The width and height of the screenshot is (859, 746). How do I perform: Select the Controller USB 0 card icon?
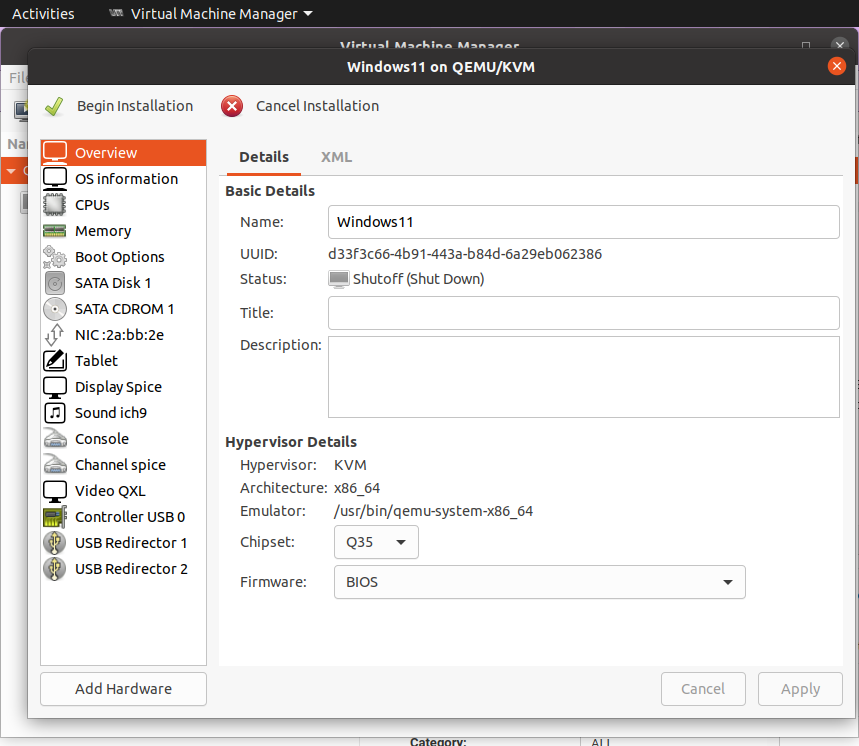tap(55, 517)
